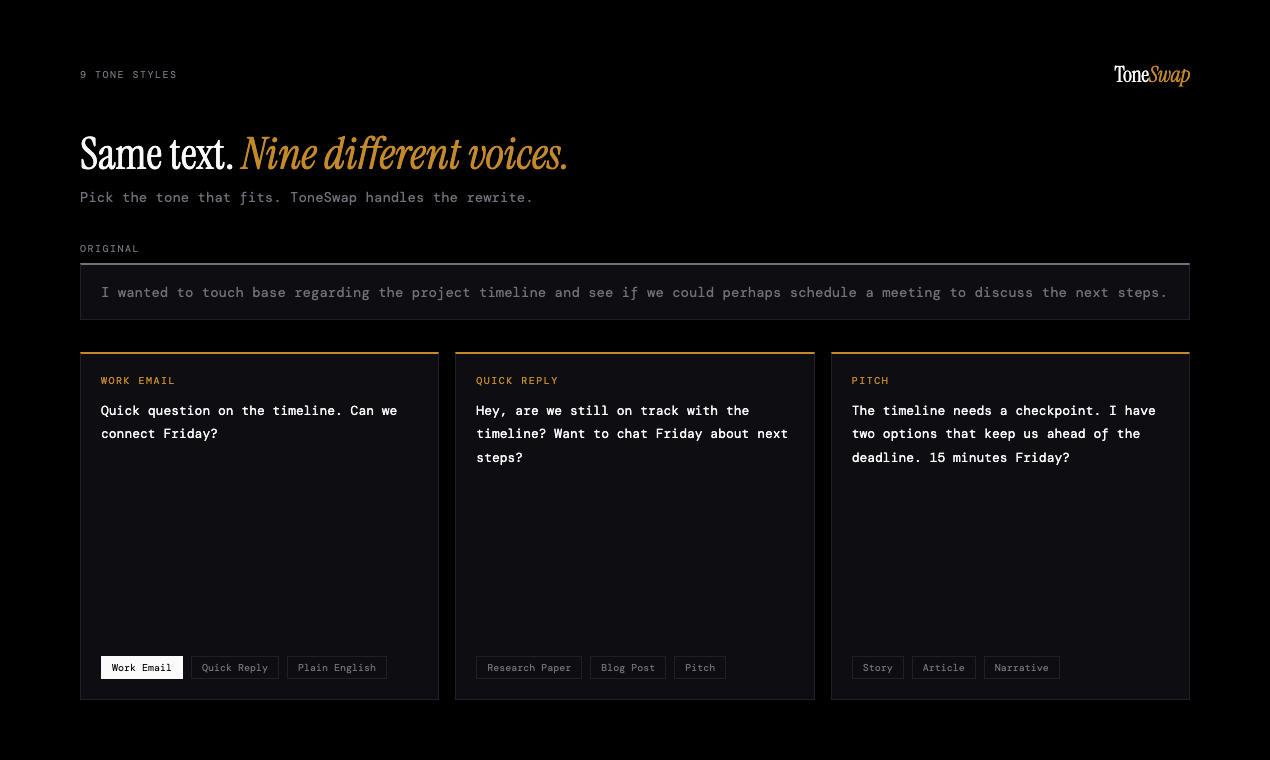Pick the Narrative tone chip
The width and height of the screenshot is (1270, 760).
coord(1021,667)
